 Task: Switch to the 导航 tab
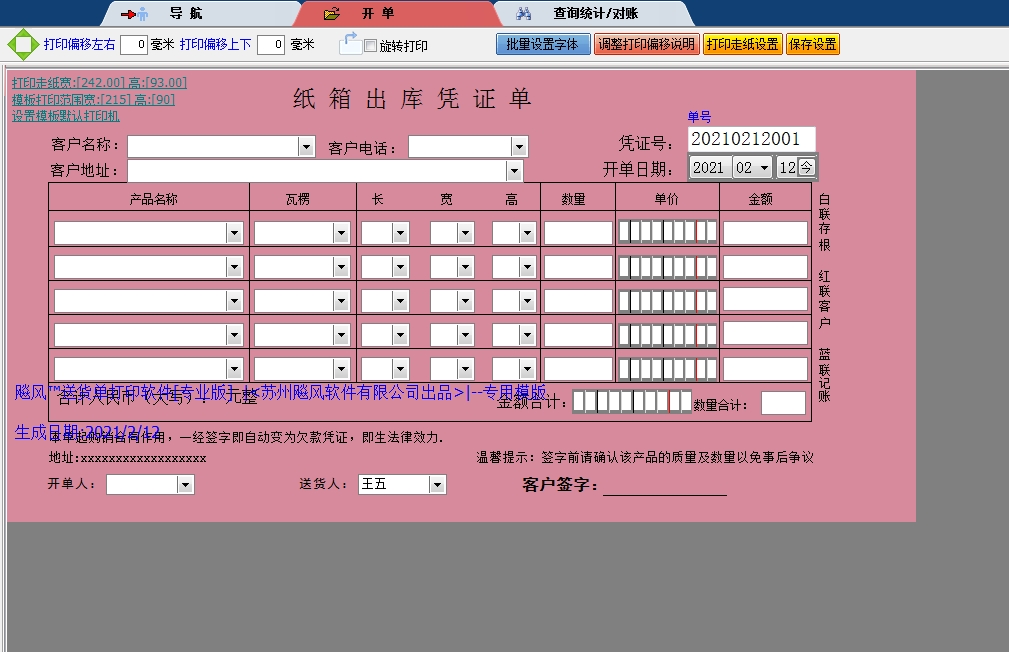(185, 14)
